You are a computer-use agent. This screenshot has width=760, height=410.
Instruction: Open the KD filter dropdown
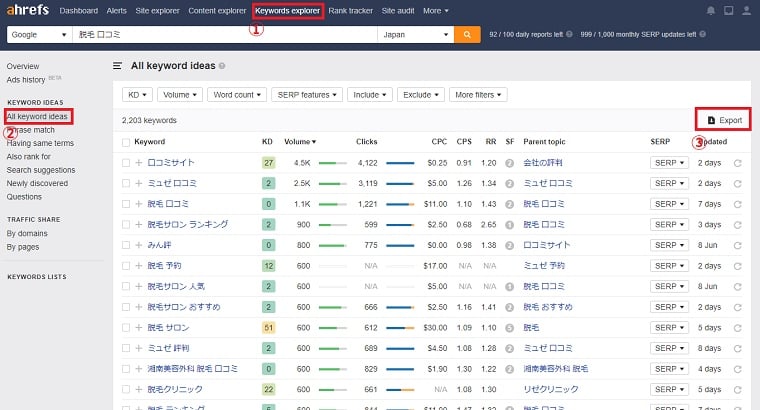pos(137,95)
